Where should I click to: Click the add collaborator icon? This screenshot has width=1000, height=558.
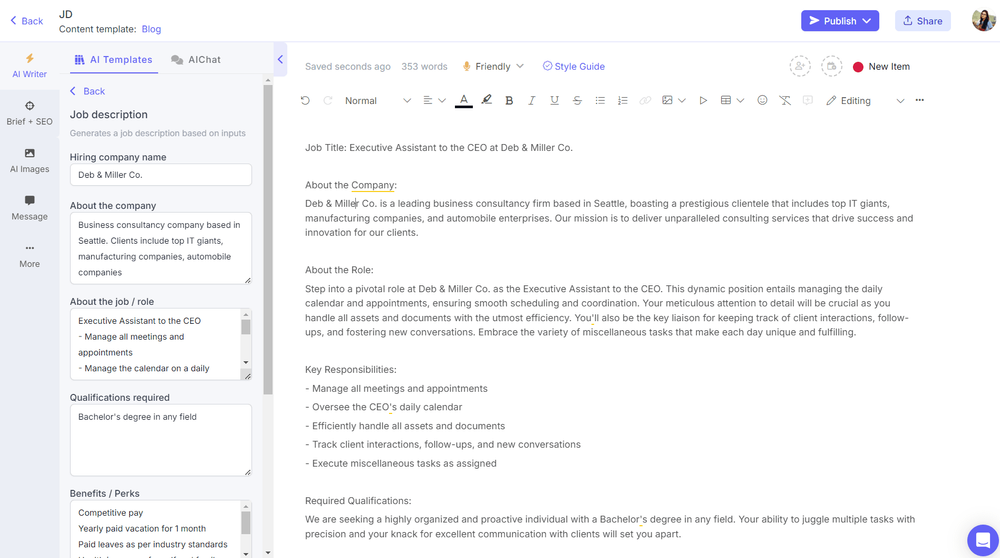click(800, 66)
